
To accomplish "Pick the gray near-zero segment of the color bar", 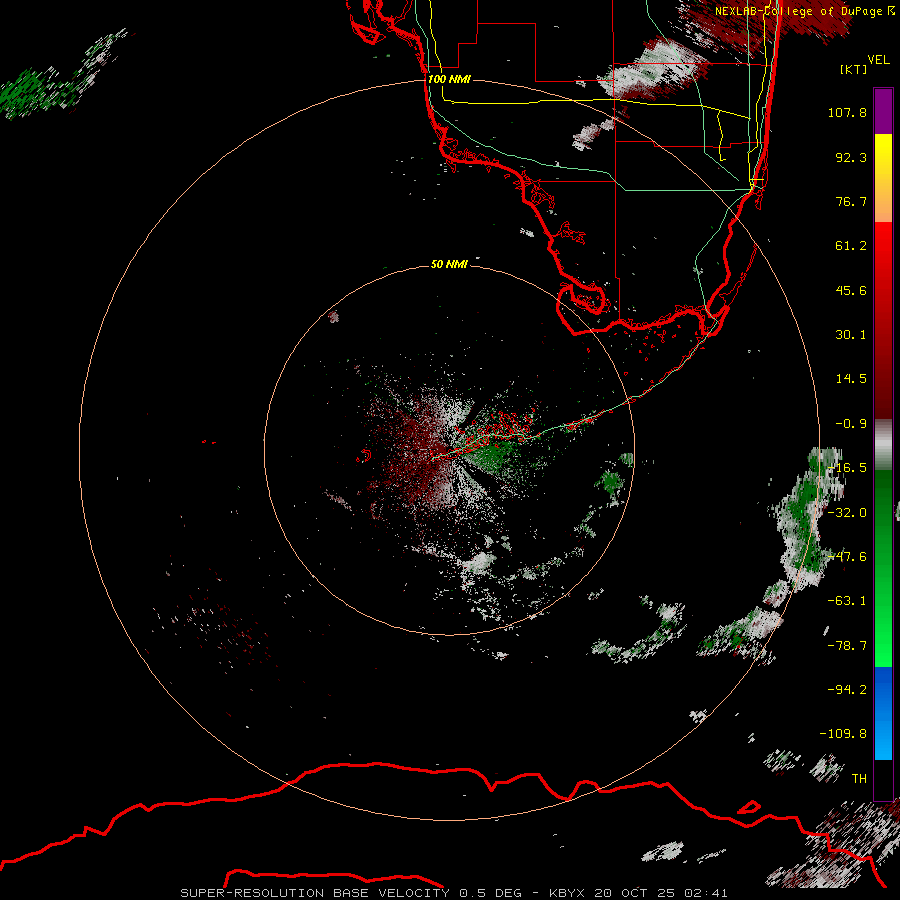I will point(883,443).
